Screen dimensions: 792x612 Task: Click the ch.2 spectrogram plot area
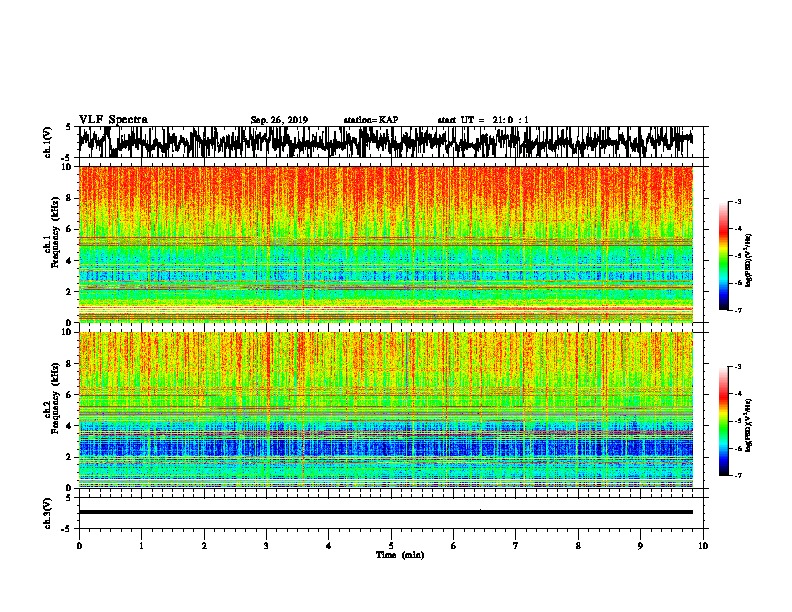(385, 410)
